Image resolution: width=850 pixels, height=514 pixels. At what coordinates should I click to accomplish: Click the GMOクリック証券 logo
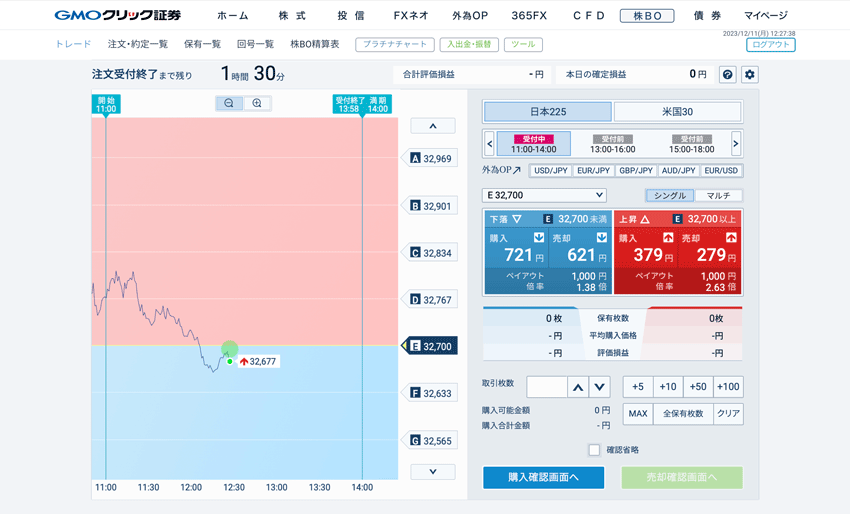(118, 15)
